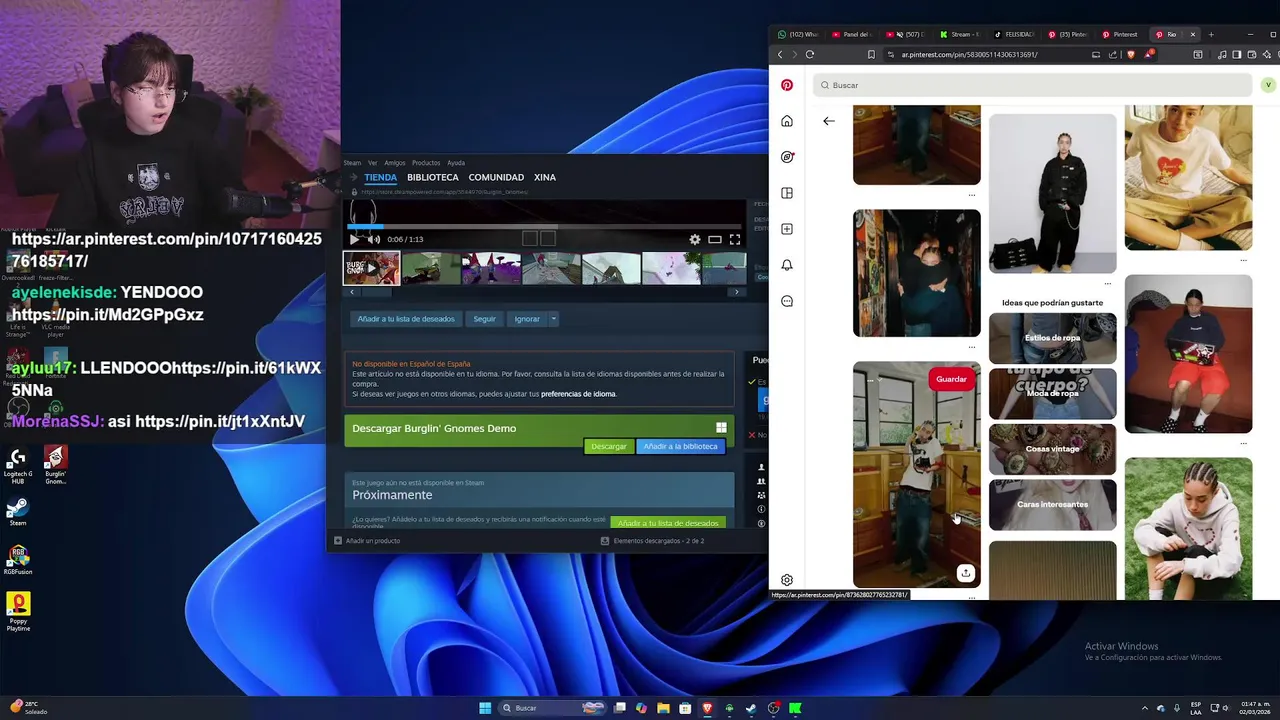
Task: Click Pinterest create plus icon
Action: point(787,229)
